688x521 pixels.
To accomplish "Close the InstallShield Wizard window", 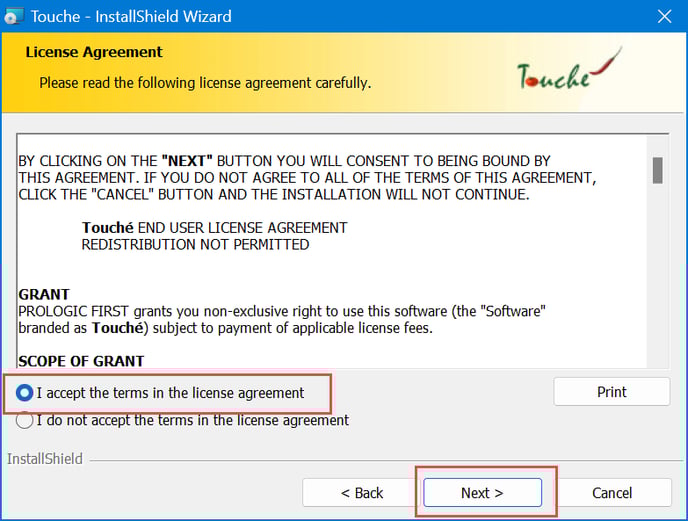I will pos(664,16).
